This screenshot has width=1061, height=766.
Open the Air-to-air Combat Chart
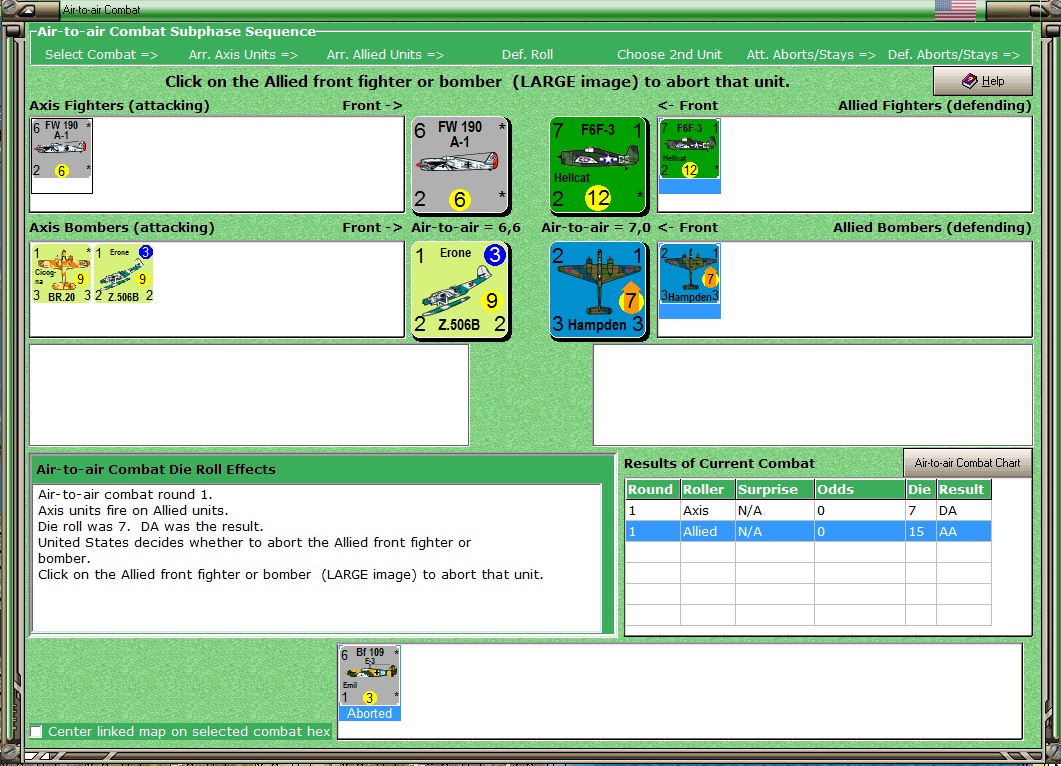[x=968, y=463]
